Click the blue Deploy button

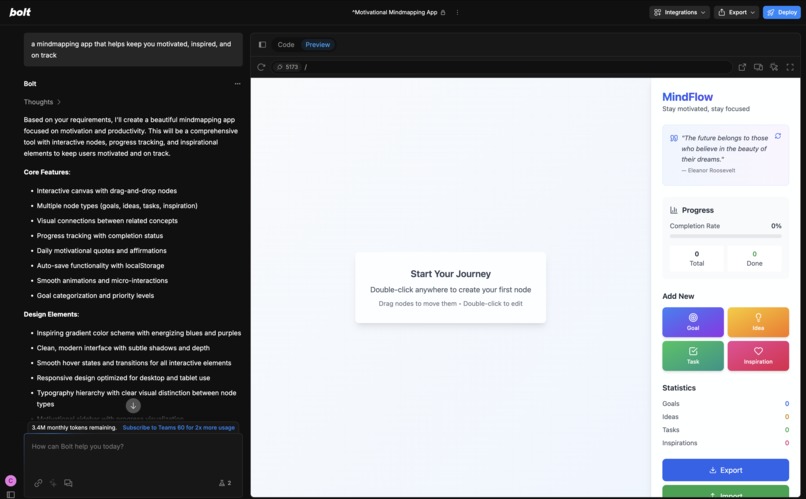coord(781,12)
